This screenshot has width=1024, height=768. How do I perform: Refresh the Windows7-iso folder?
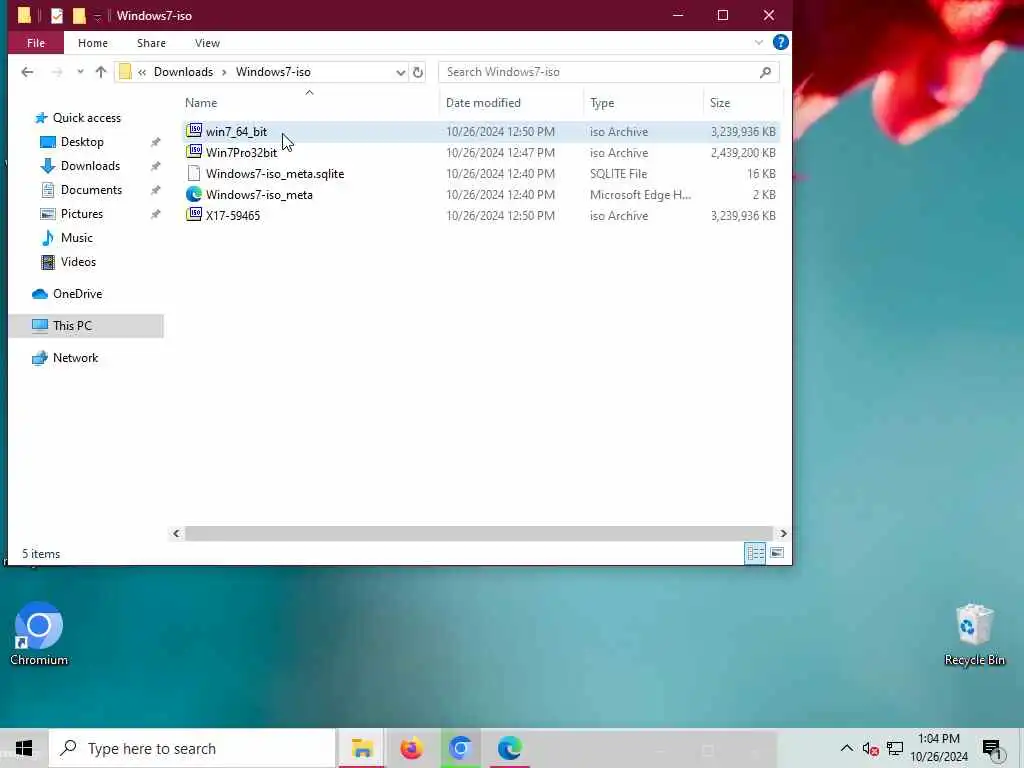[x=418, y=72]
